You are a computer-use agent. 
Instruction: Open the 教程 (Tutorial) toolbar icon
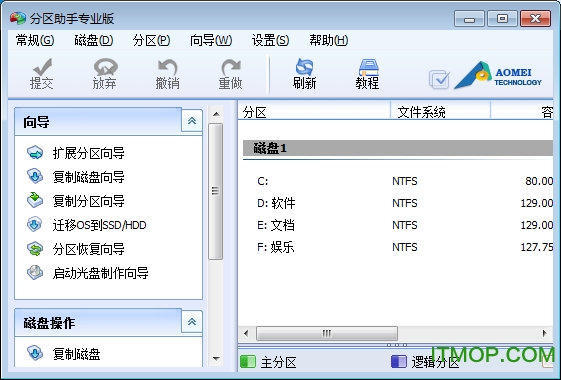(368, 67)
